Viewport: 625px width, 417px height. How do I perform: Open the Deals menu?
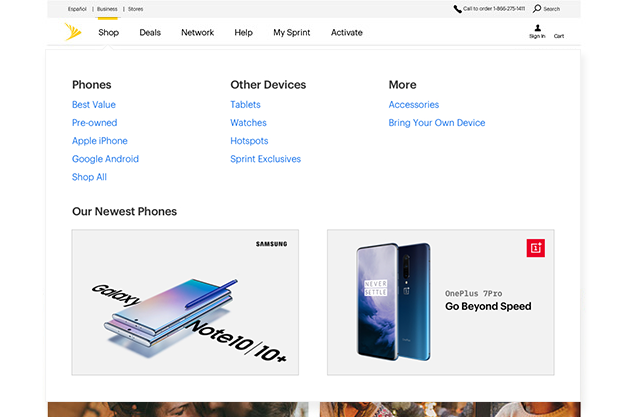tap(150, 32)
